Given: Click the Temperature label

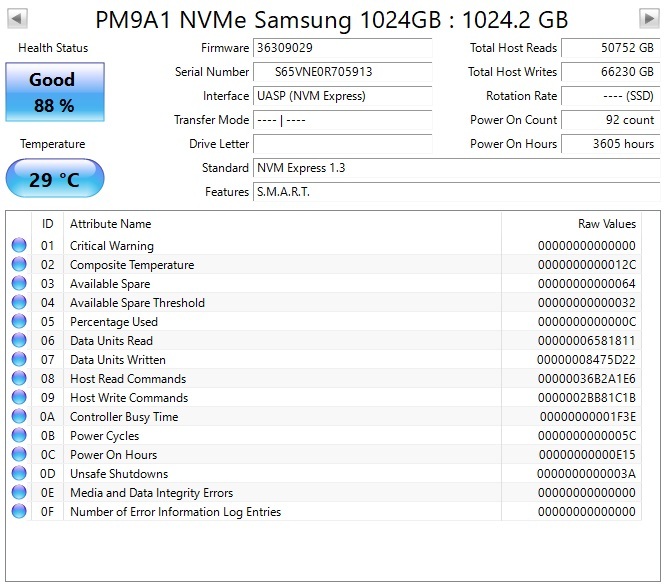Looking at the screenshot, I should (x=53, y=144).
